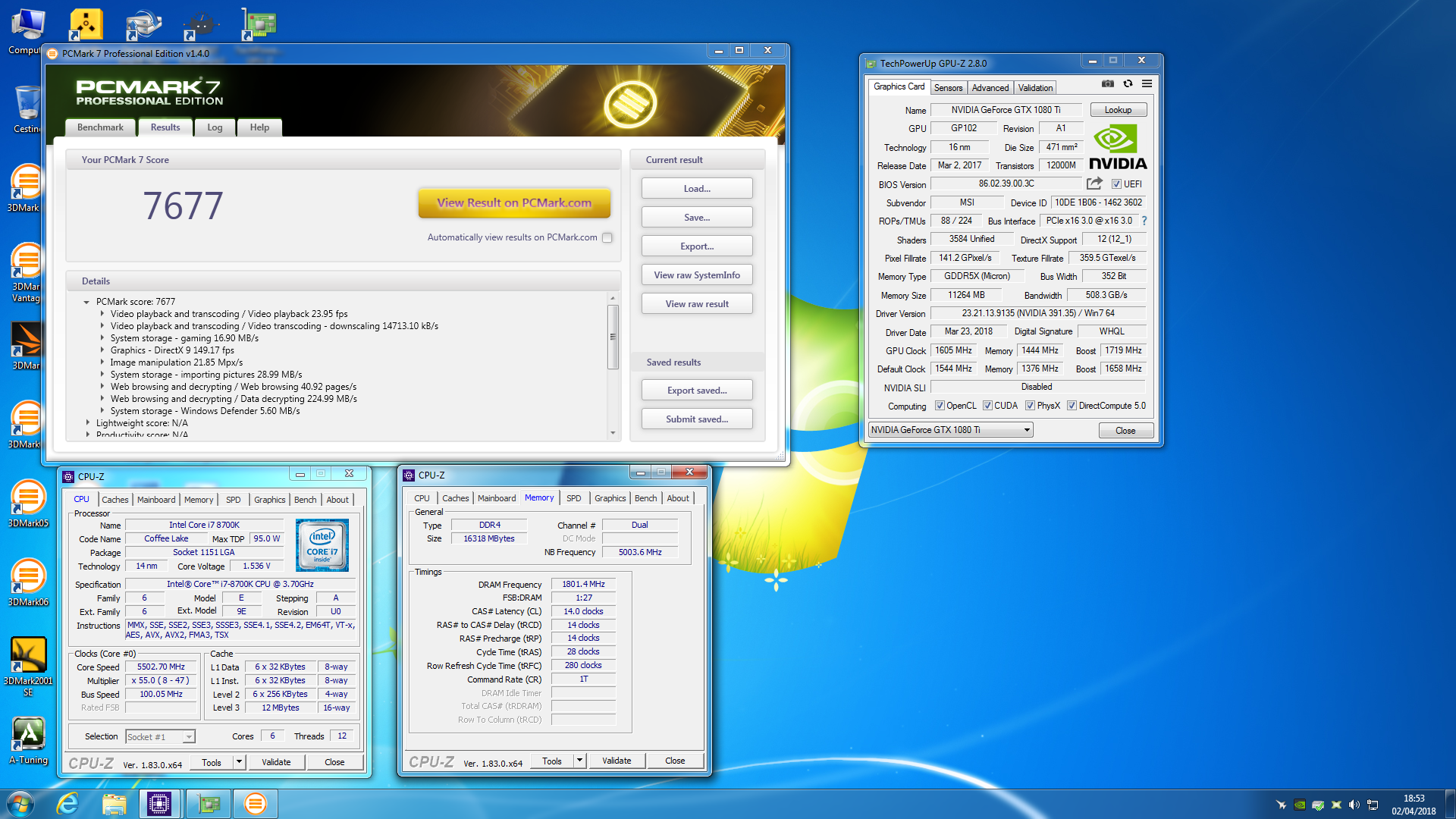
Task: Click Submit saved... button
Action: pyautogui.click(x=697, y=419)
